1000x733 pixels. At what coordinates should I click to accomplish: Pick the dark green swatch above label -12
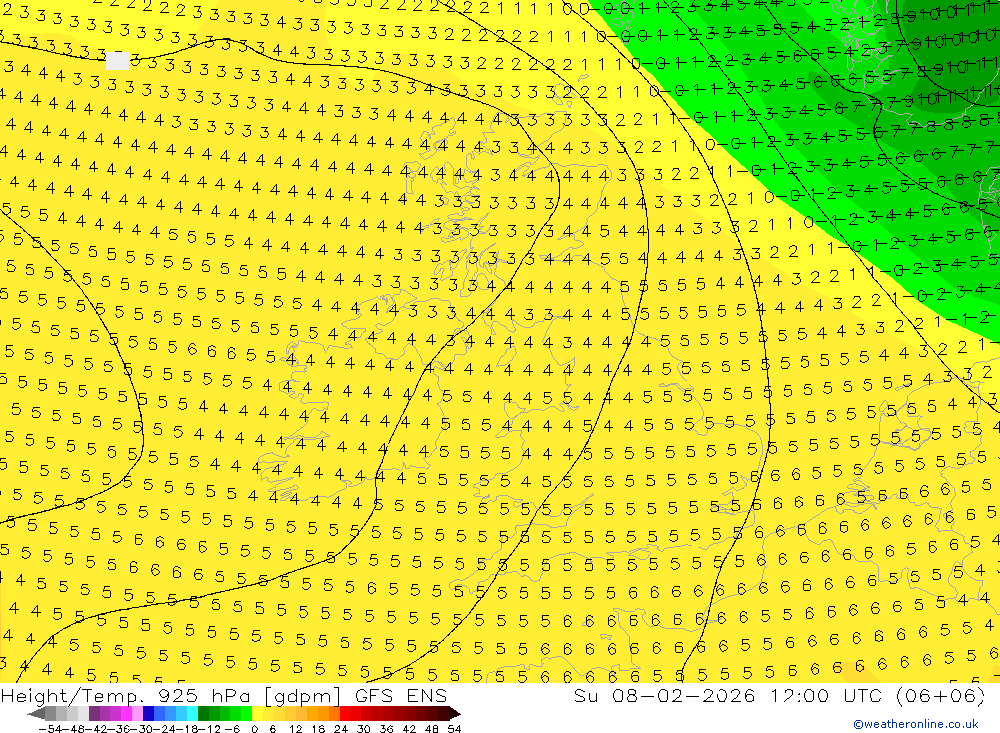tap(203, 714)
